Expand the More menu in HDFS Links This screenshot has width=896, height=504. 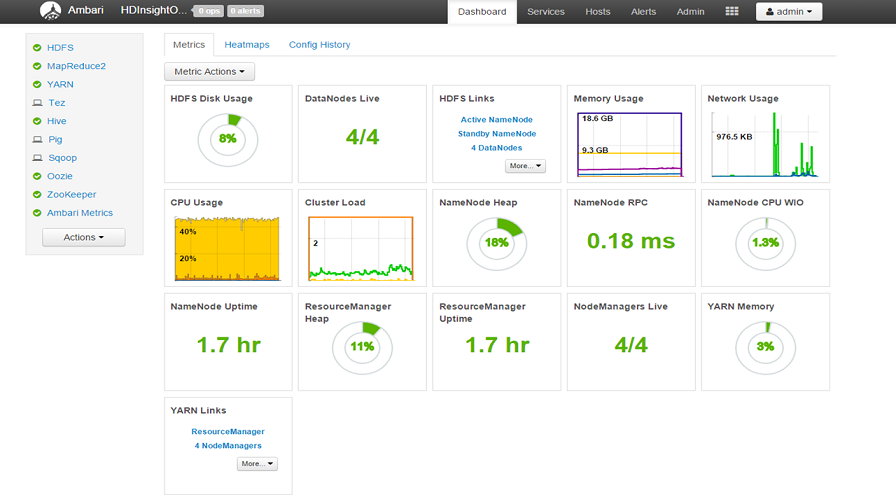pyautogui.click(x=525, y=166)
